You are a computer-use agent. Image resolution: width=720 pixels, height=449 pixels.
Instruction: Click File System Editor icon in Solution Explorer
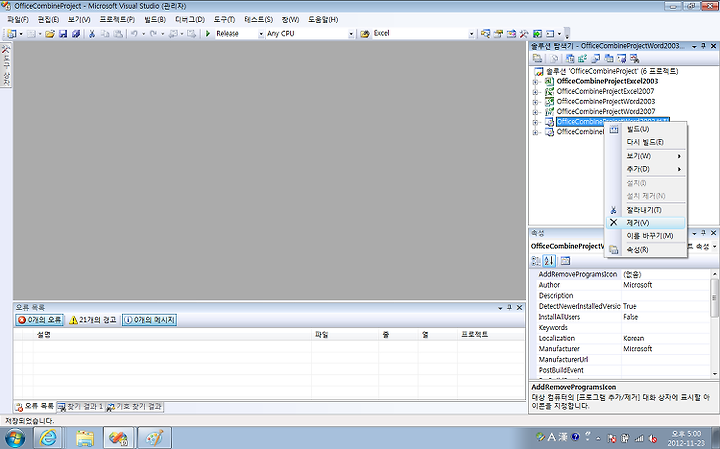point(570,58)
